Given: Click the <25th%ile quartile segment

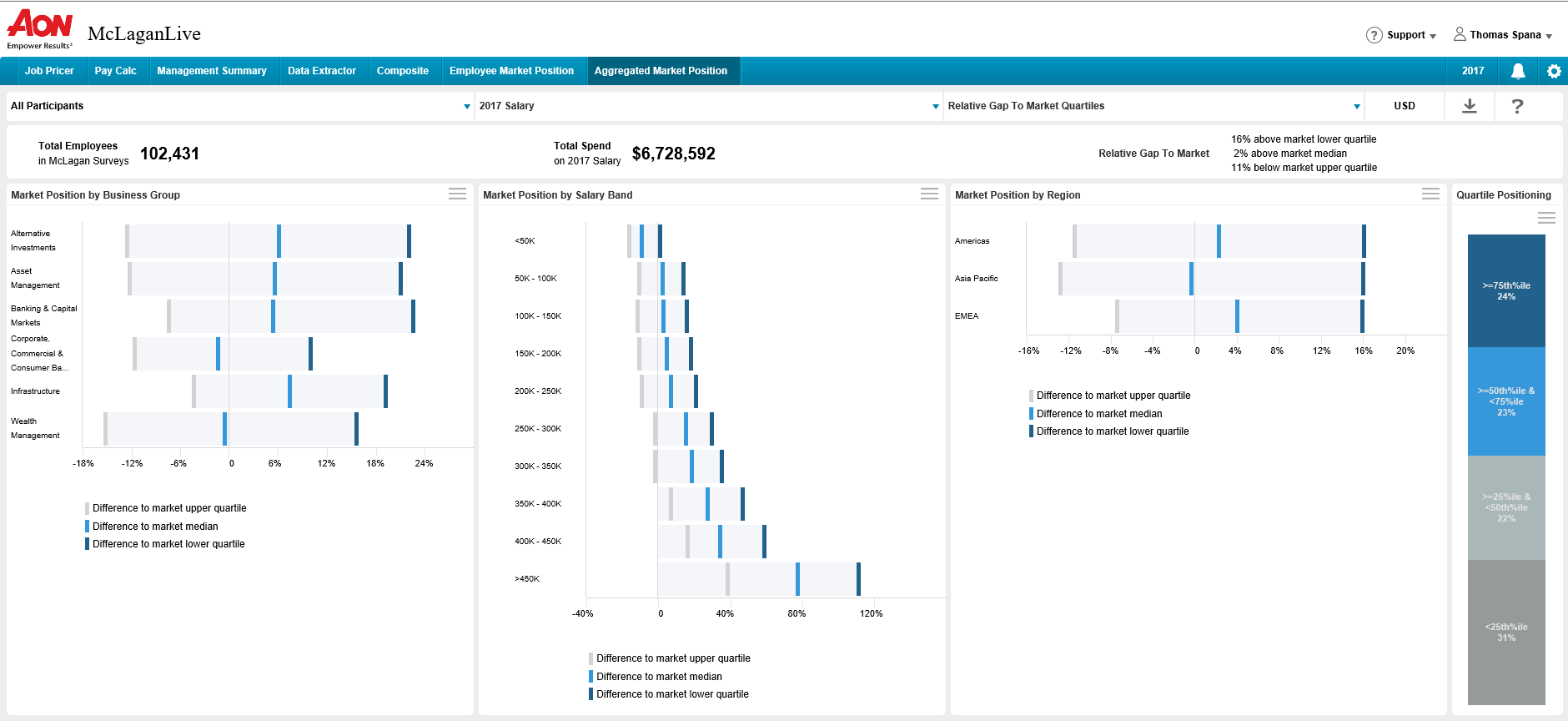Looking at the screenshot, I should click(x=1506, y=633).
